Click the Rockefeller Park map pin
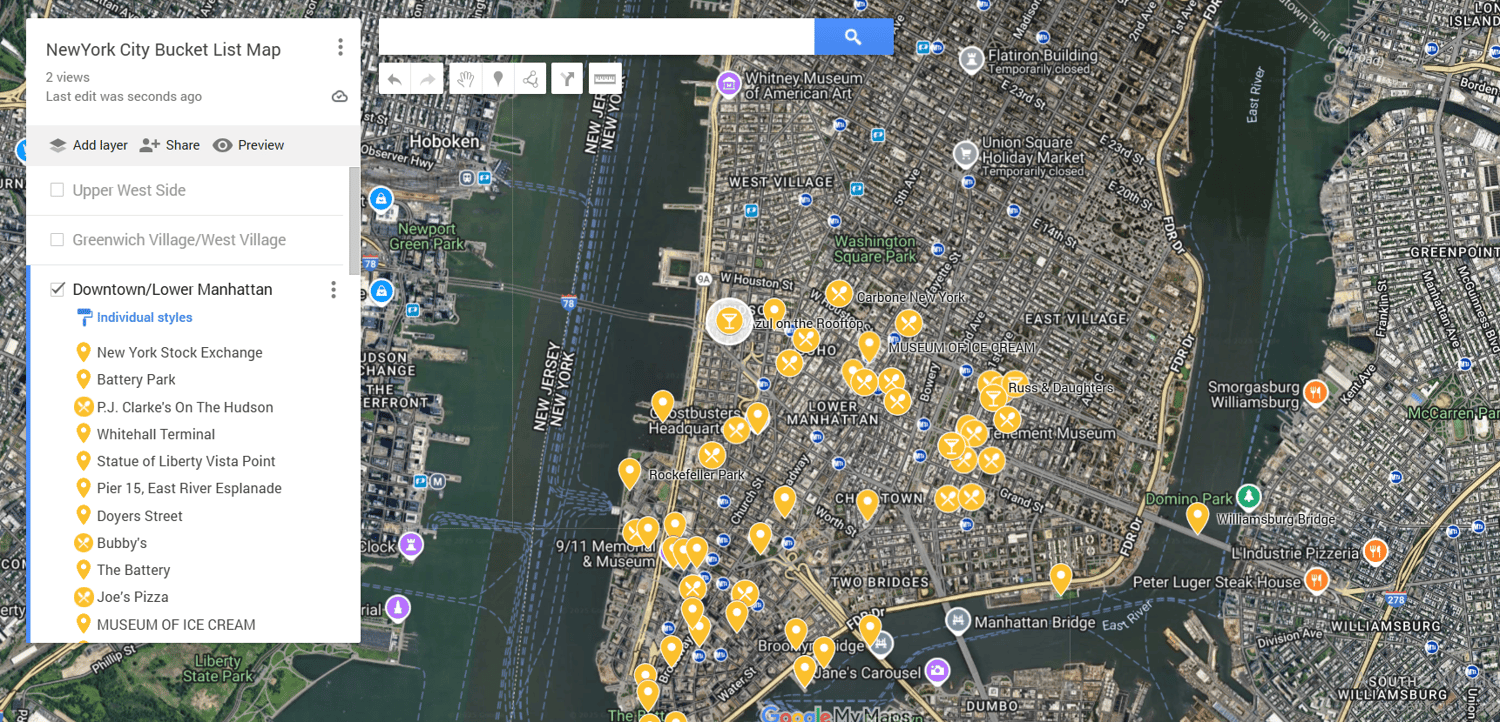 click(629, 473)
